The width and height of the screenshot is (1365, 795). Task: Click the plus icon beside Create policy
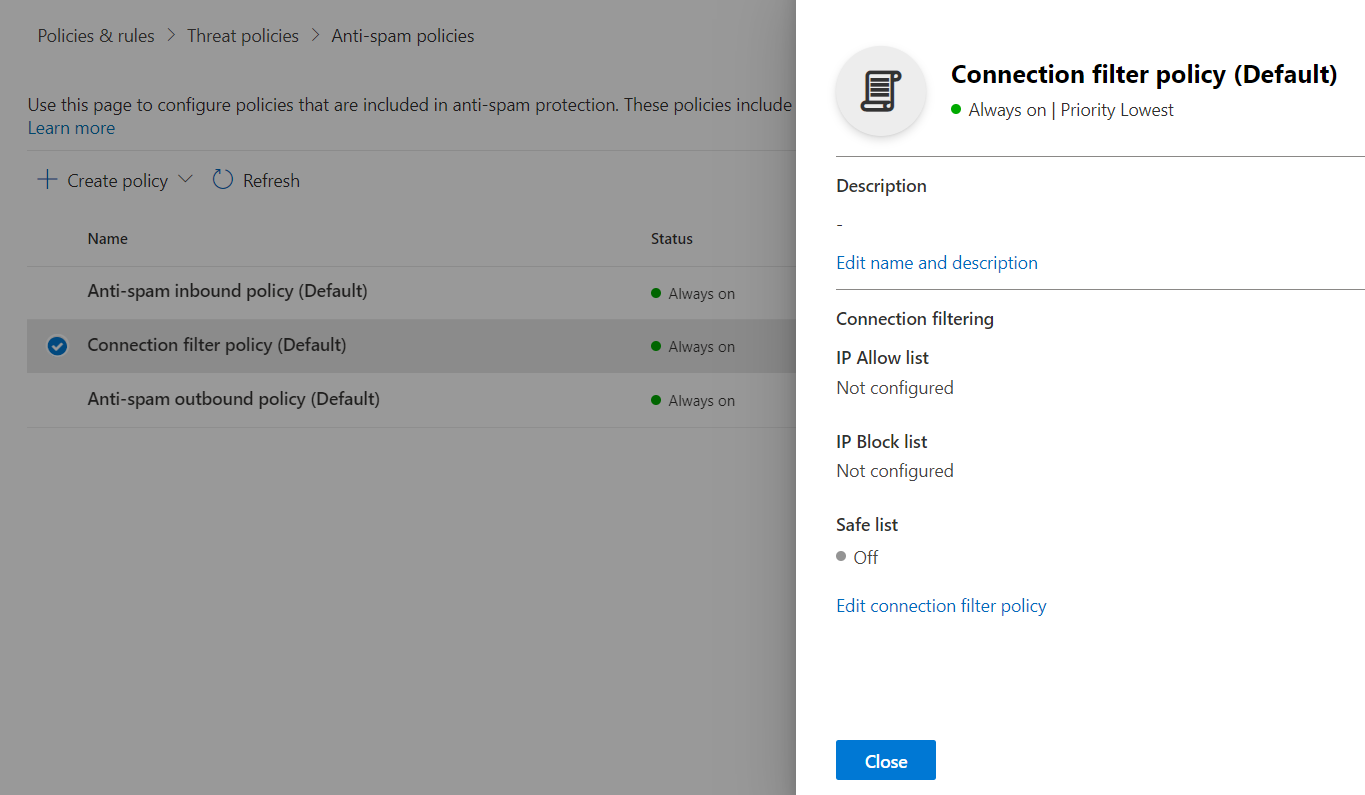tap(46, 180)
